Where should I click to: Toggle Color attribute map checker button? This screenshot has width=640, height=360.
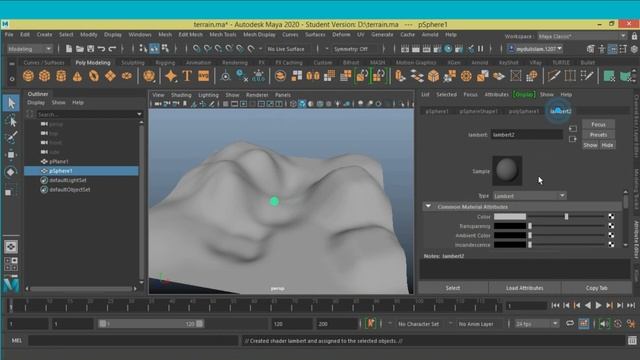point(611,216)
